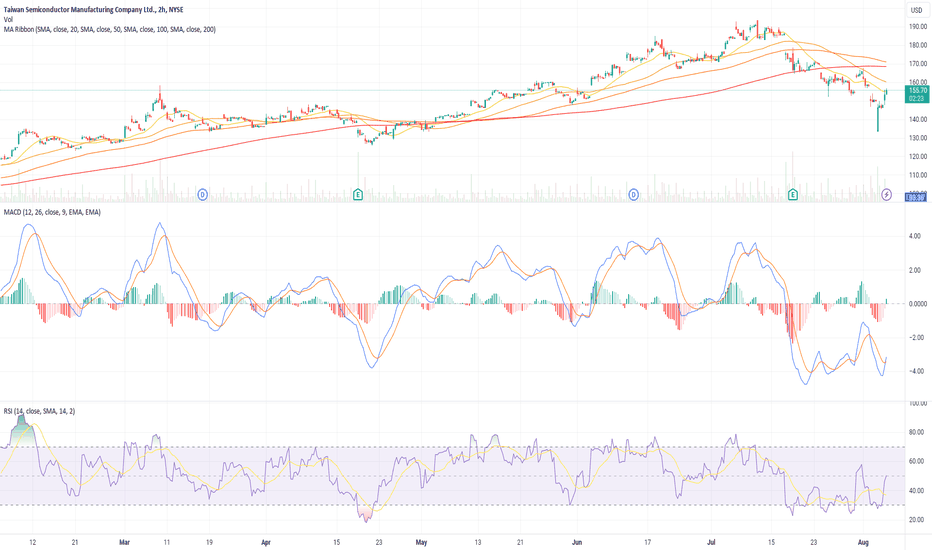Click the 4.00 label on MACD scale
This screenshot has width=932, height=550.
(914, 237)
